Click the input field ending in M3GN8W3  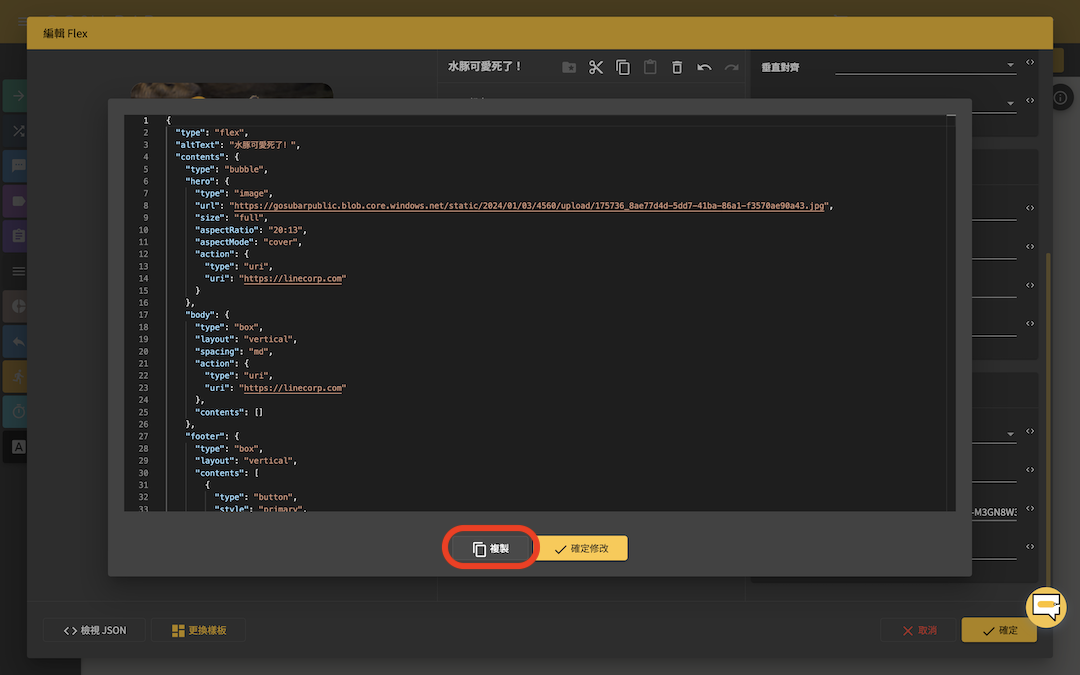994,512
